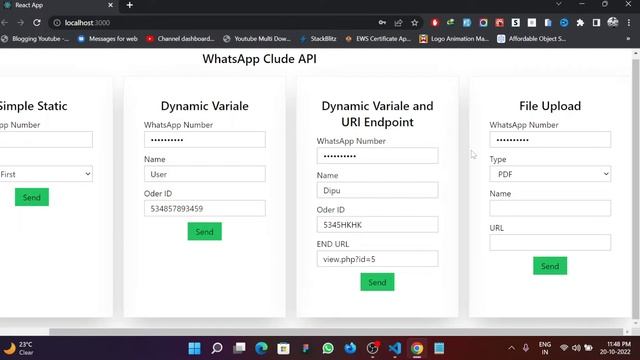Open Visual Studio Code from taskbar
640x360 pixels.
pos(395,348)
